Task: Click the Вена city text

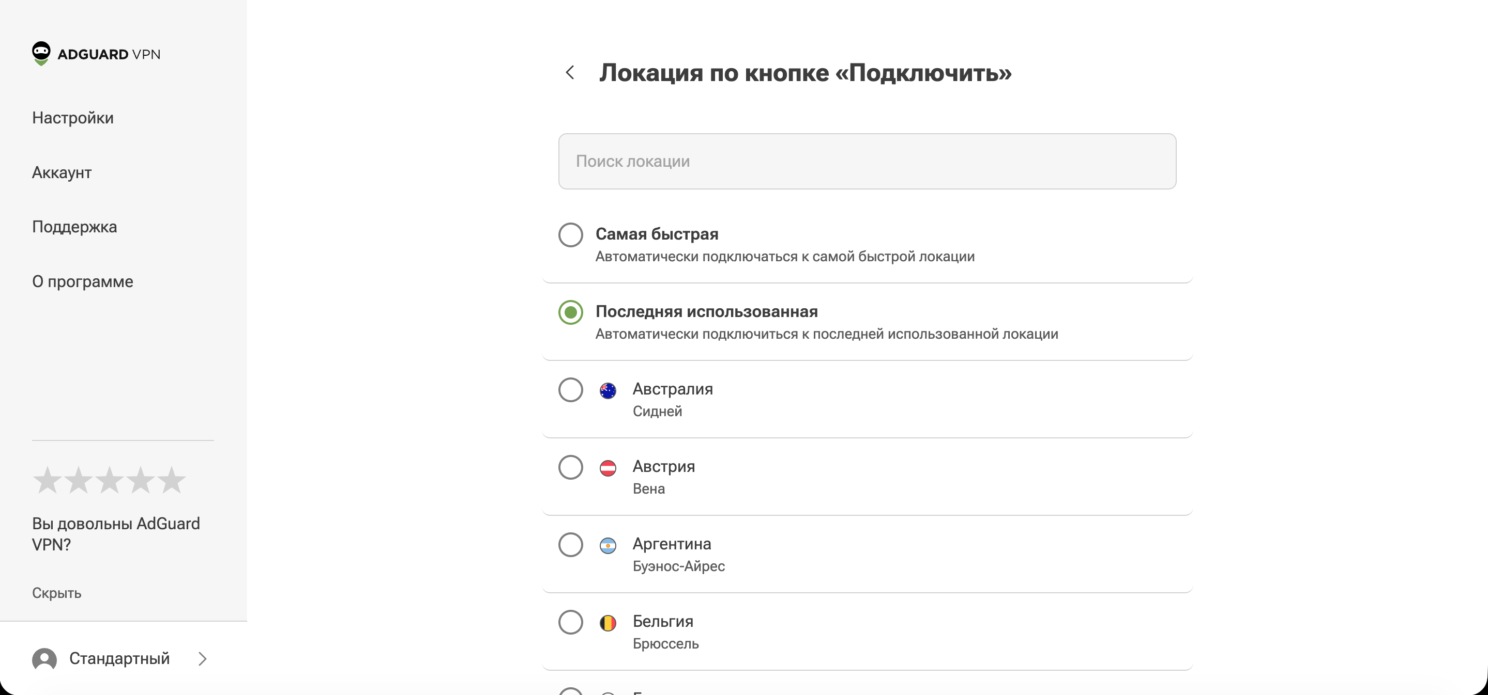Action: (x=649, y=489)
